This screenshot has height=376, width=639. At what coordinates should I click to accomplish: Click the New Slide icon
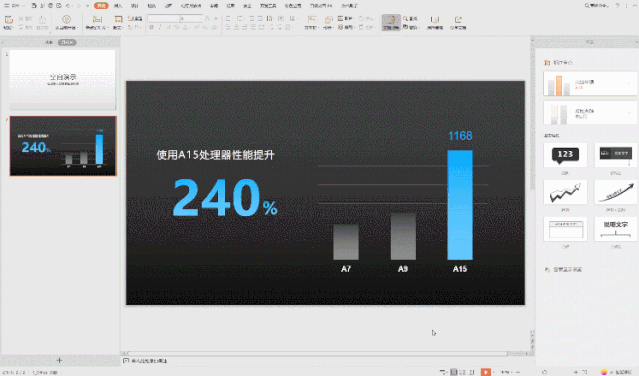97,19
